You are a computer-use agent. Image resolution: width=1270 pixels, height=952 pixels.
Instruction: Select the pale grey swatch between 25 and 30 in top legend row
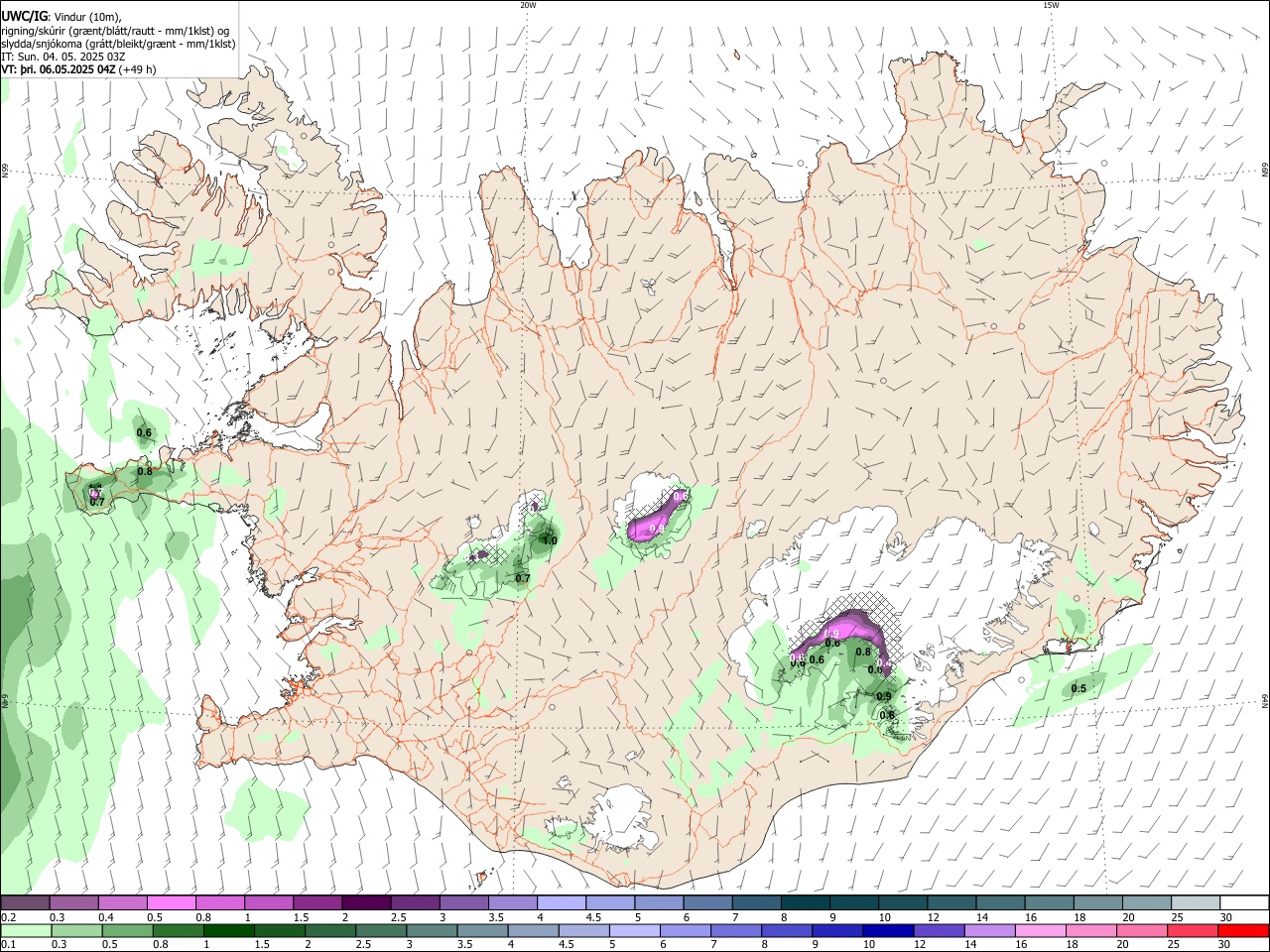1195,903
